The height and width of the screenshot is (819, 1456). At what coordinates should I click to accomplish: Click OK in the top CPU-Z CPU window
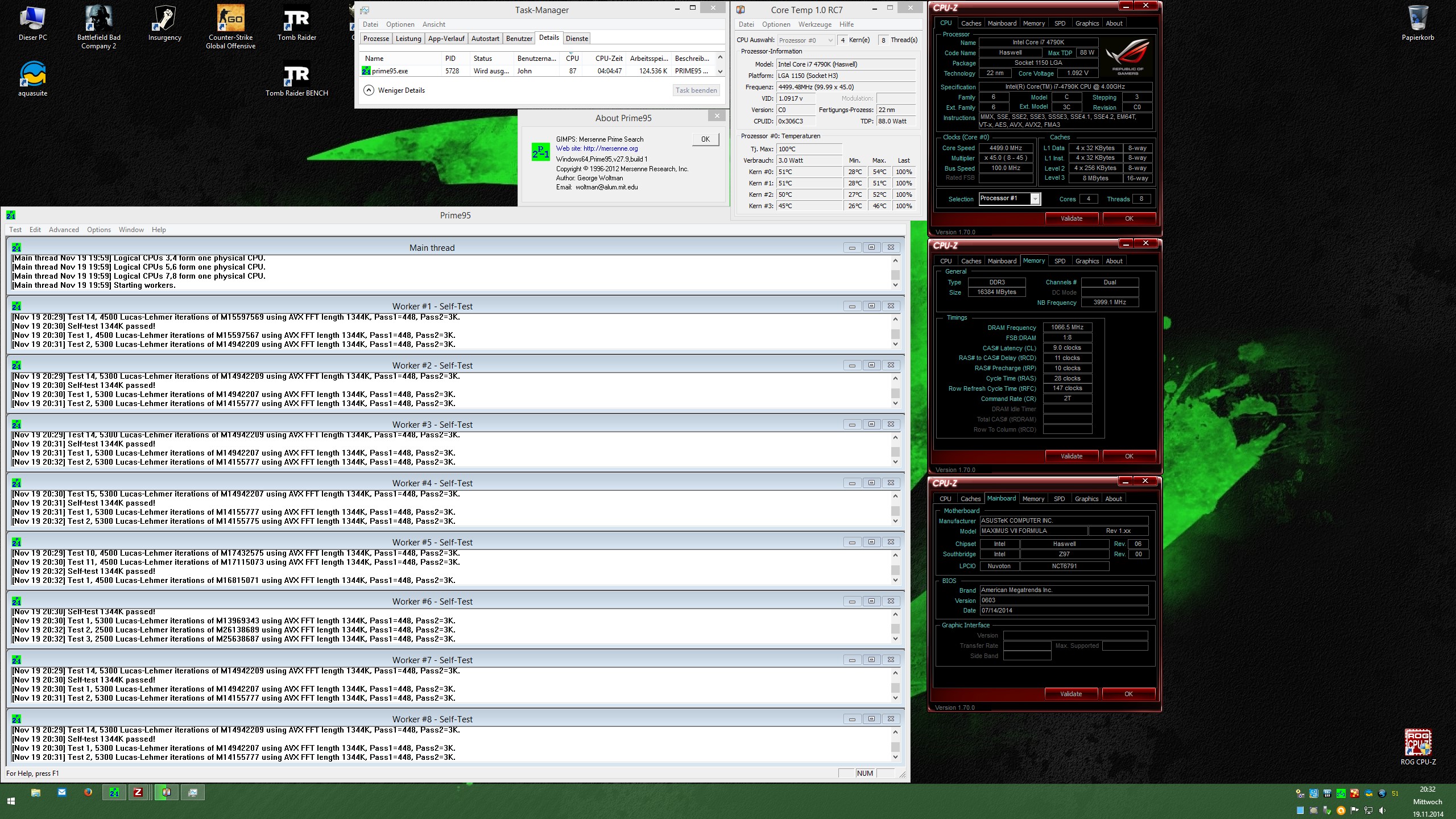(x=1129, y=218)
